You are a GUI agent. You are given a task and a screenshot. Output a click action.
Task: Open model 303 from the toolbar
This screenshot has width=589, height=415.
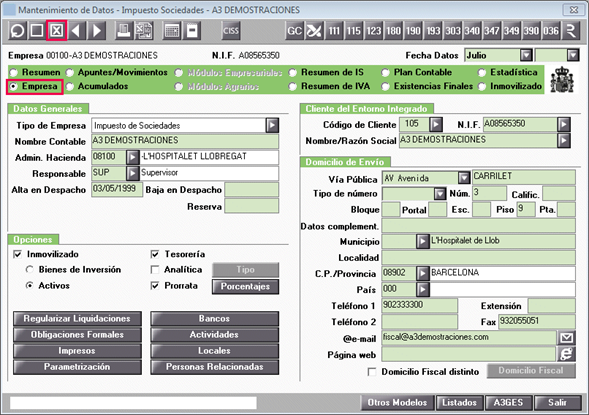(453, 31)
